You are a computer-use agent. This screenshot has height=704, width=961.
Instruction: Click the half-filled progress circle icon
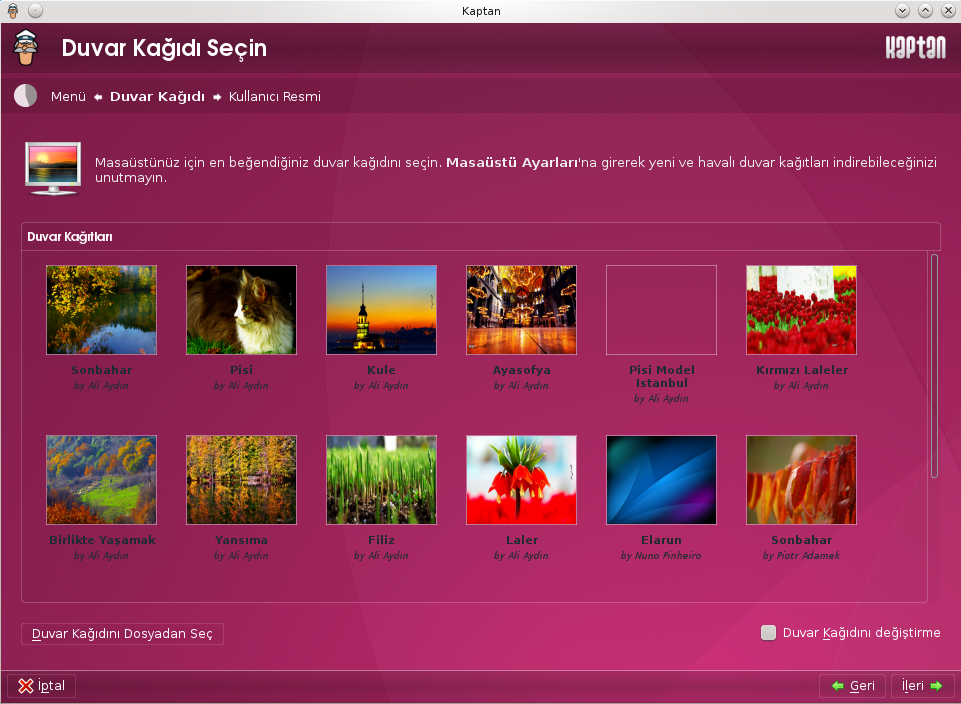point(26,96)
